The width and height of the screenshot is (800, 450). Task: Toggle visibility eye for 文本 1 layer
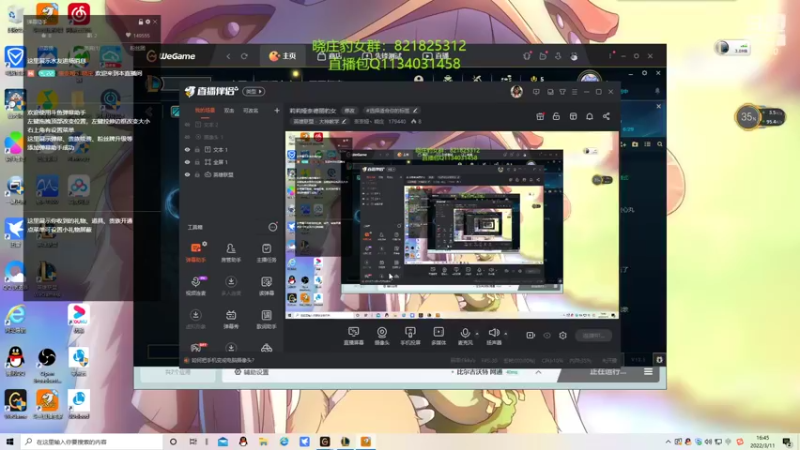point(187,149)
